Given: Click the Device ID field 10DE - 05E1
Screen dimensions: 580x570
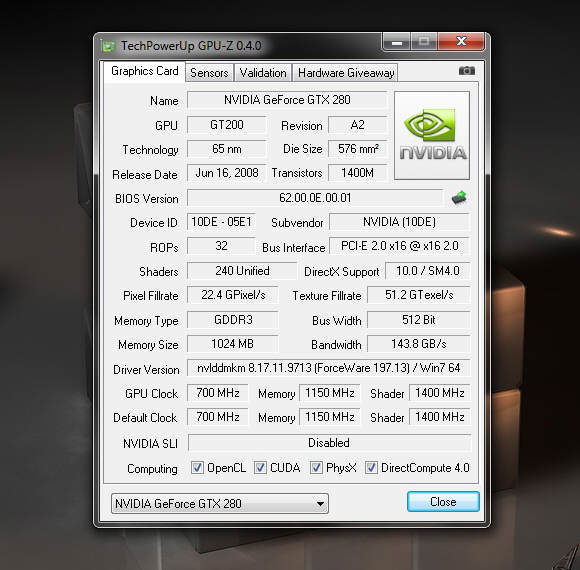Looking at the screenshot, I should 221,222.
